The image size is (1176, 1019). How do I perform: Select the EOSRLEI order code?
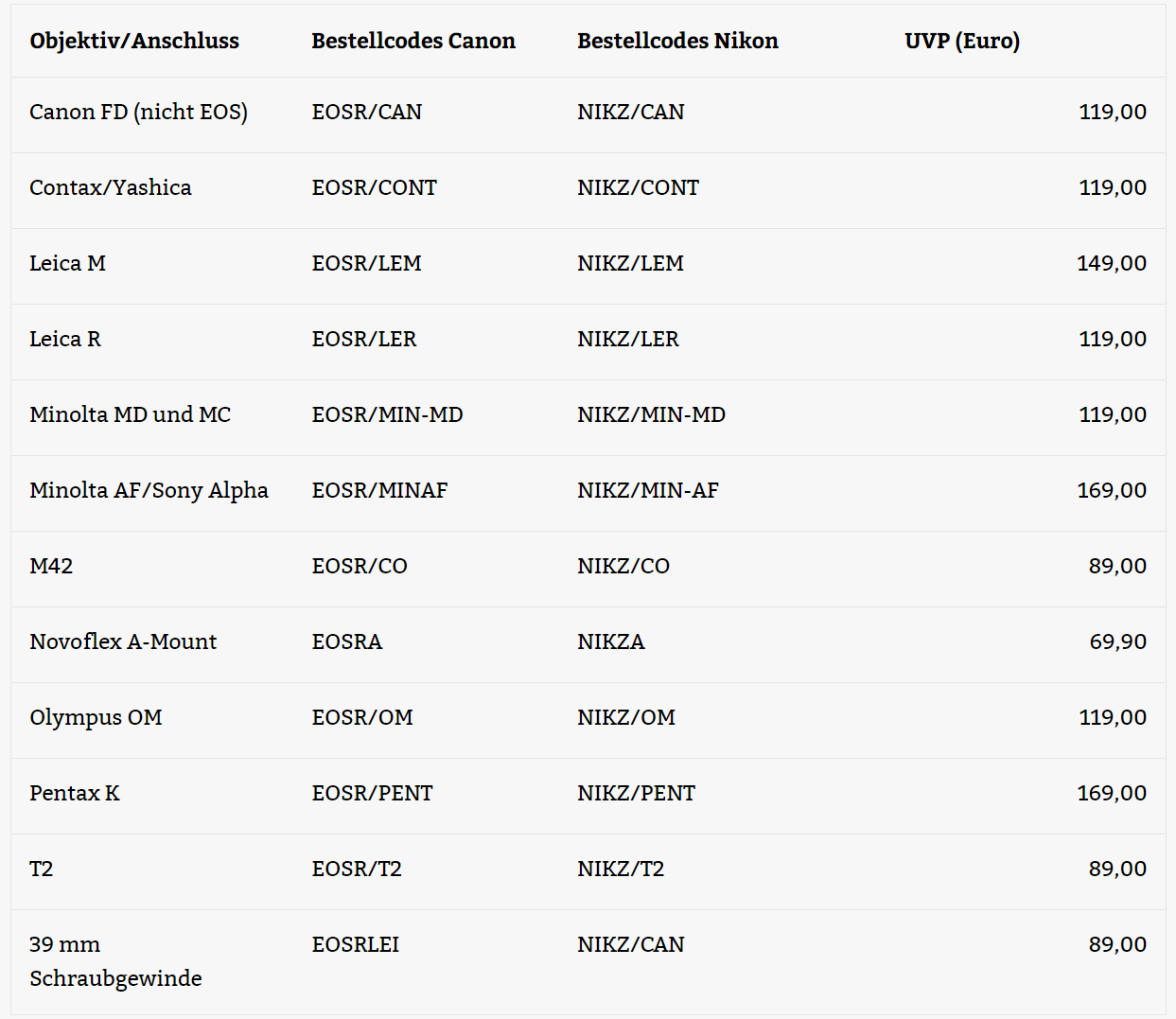tap(356, 944)
